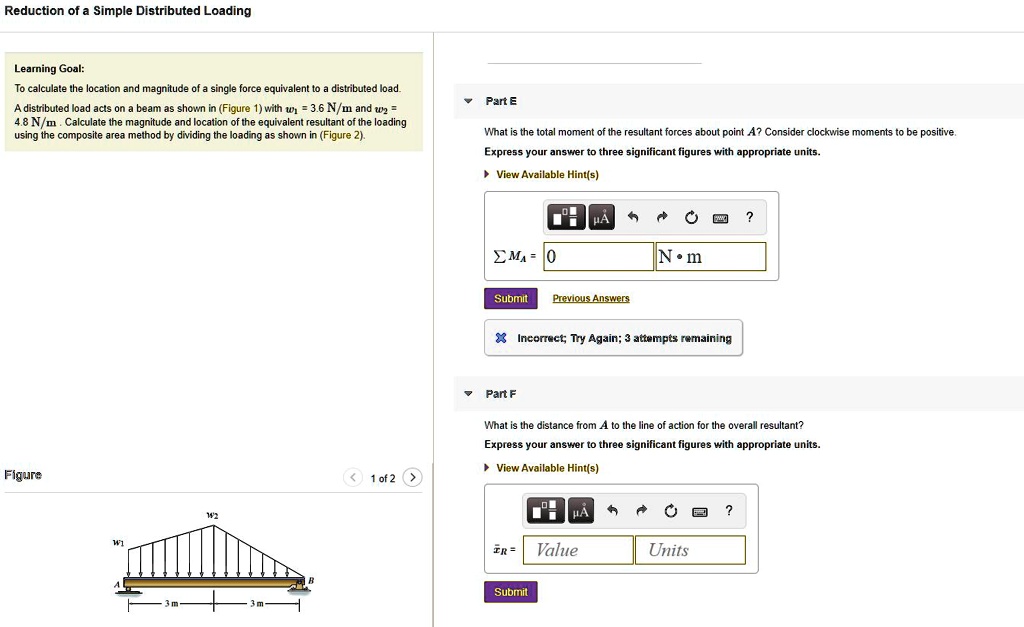Viewport: 1024px width, 627px height.
Task: Collapse the Part E section
Action: (x=467, y=100)
